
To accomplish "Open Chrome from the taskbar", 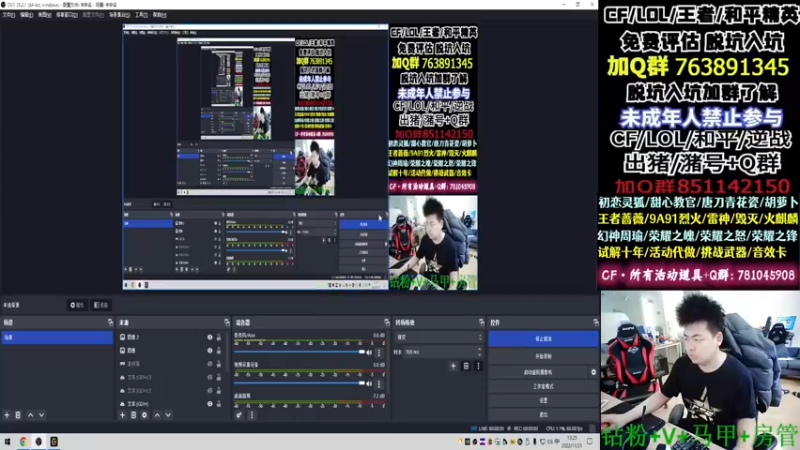I will point(23,442).
